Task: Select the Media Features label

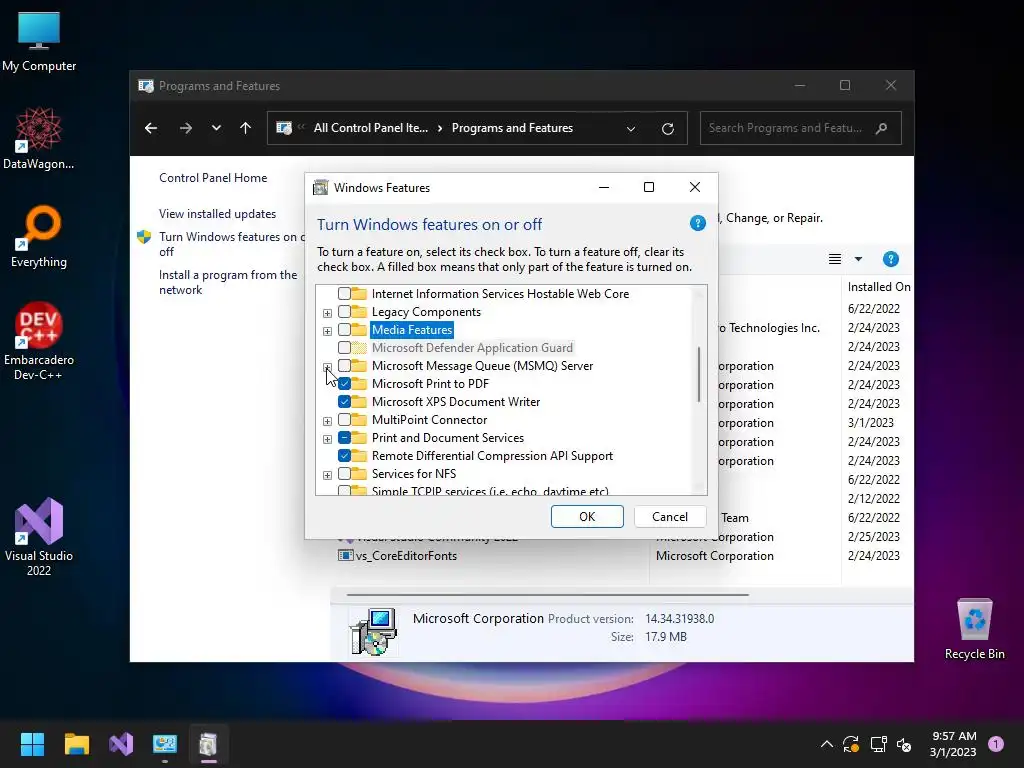Action: [412, 330]
